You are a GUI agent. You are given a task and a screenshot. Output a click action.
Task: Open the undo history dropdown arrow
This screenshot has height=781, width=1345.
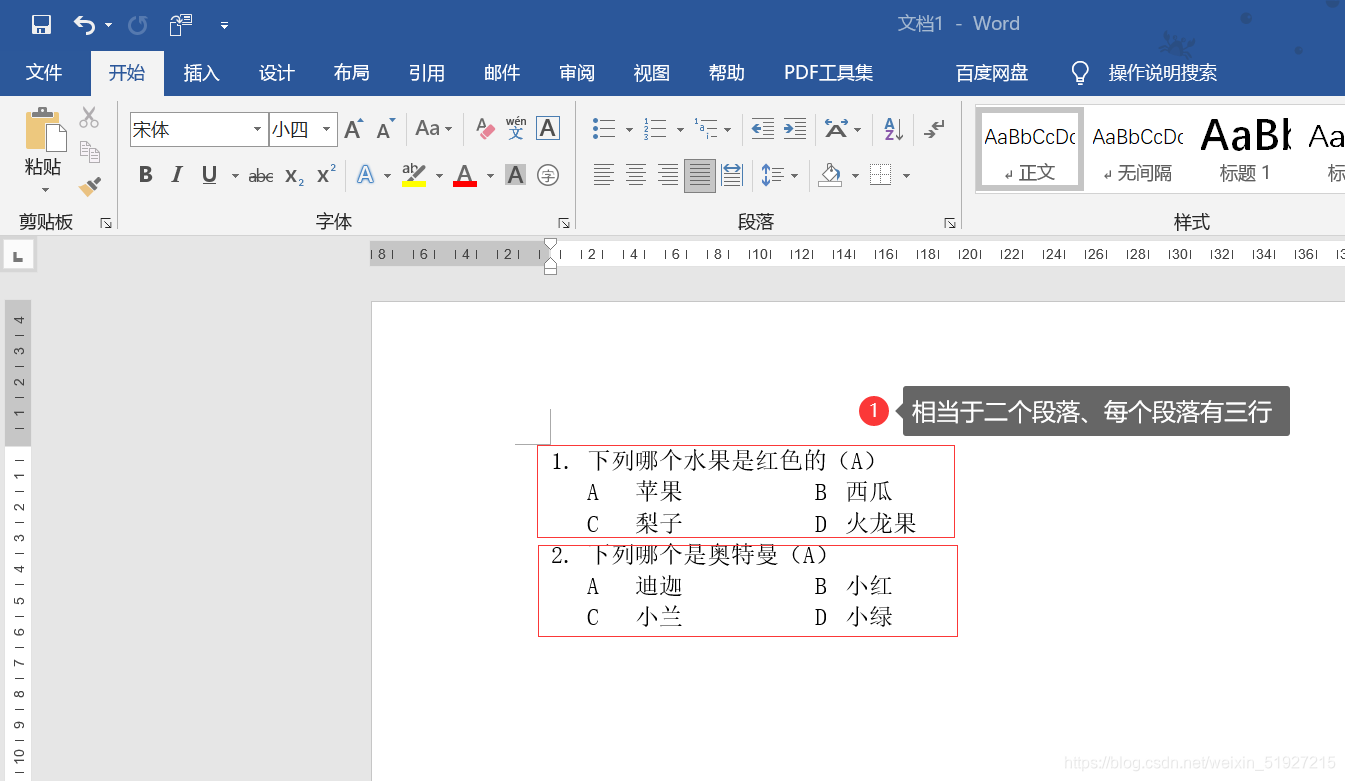click(x=108, y=25)
